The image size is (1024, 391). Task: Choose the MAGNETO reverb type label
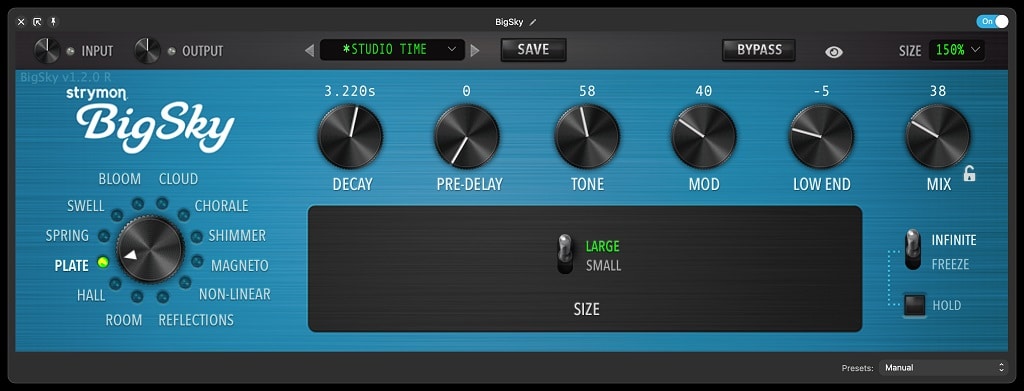pos(240,266)
